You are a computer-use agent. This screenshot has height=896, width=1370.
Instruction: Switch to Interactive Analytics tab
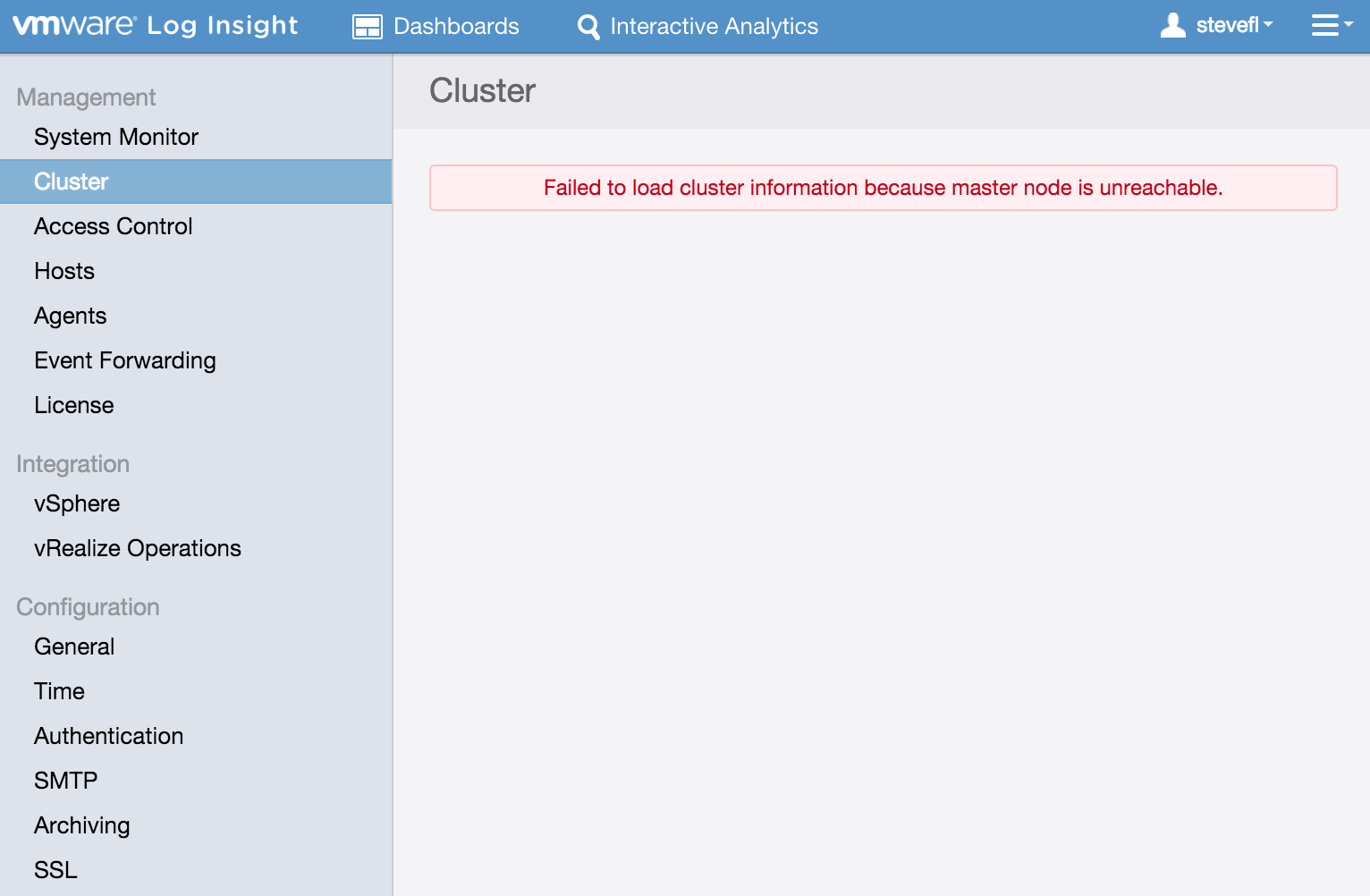tap(714, 27)
